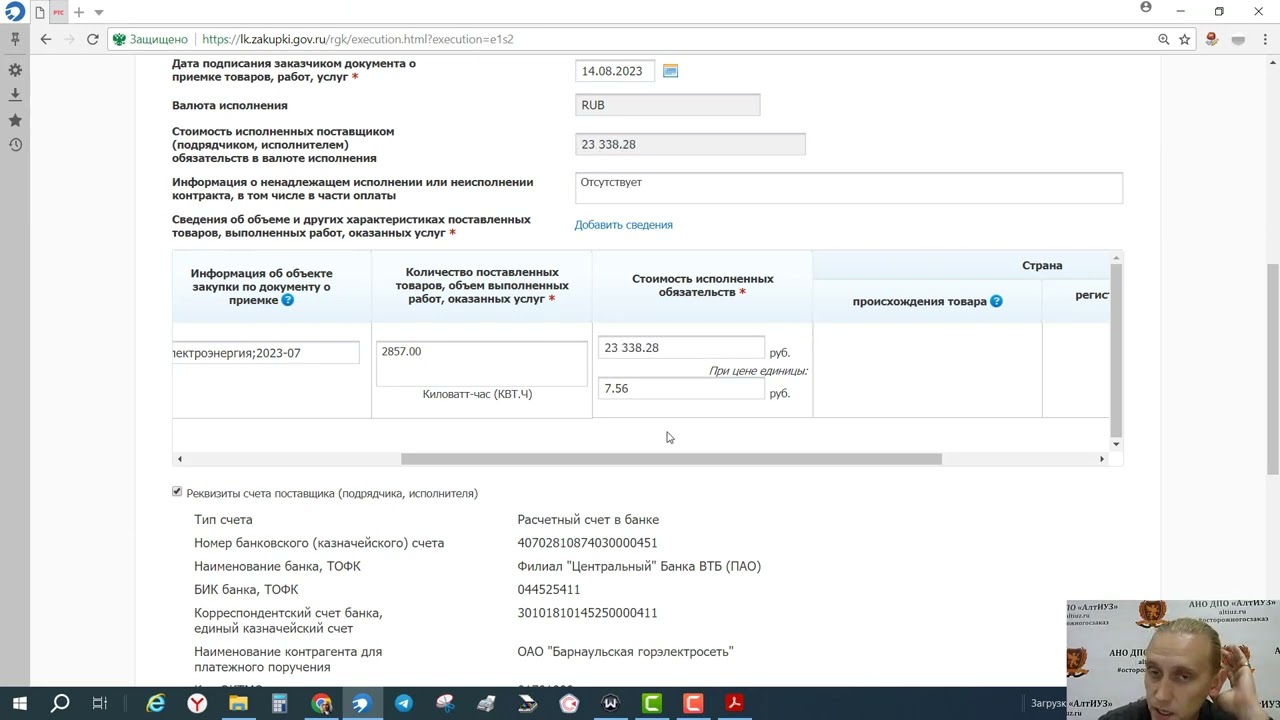Click the table's left scroll arrow
1280x720 pixels.
click(180, 459)
